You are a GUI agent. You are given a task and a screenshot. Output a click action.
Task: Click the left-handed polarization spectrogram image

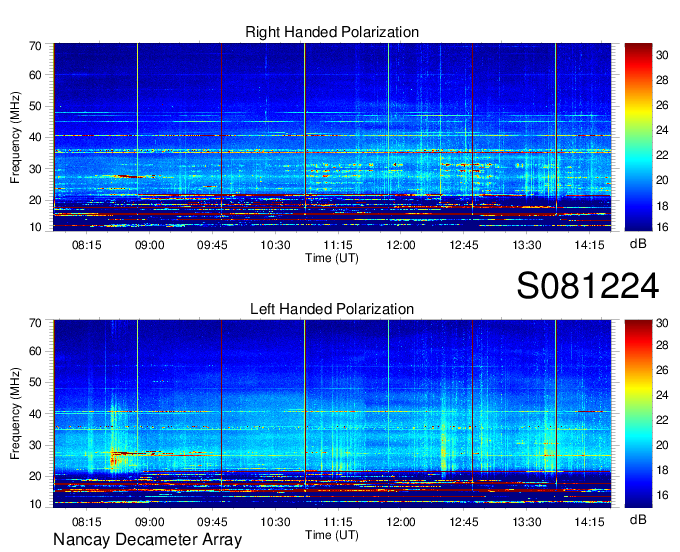(332, 414)
